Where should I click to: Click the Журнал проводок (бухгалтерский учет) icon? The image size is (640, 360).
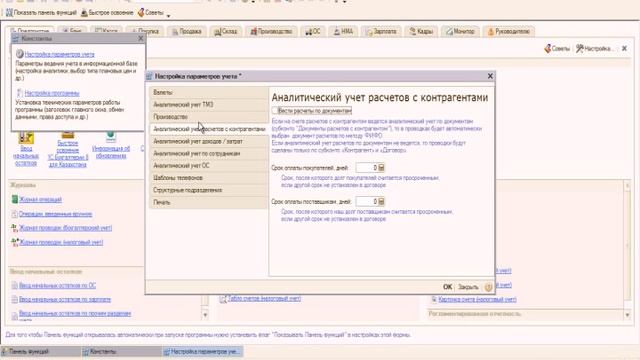click(15, 228)
